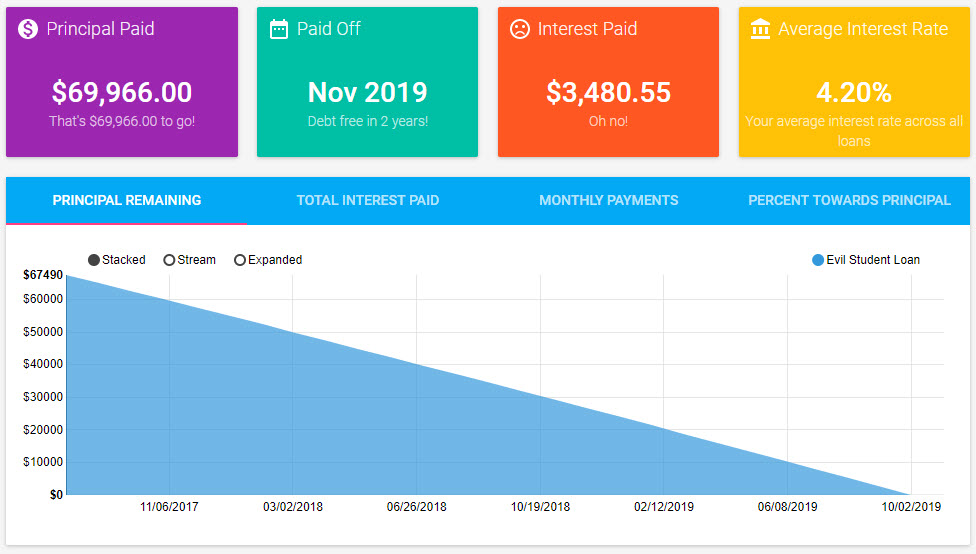Image resolution: width=976 pixels, height=554 pixels.
Task: Click the $69,966.00 principal paid amount
Action: tap(122, 92)
